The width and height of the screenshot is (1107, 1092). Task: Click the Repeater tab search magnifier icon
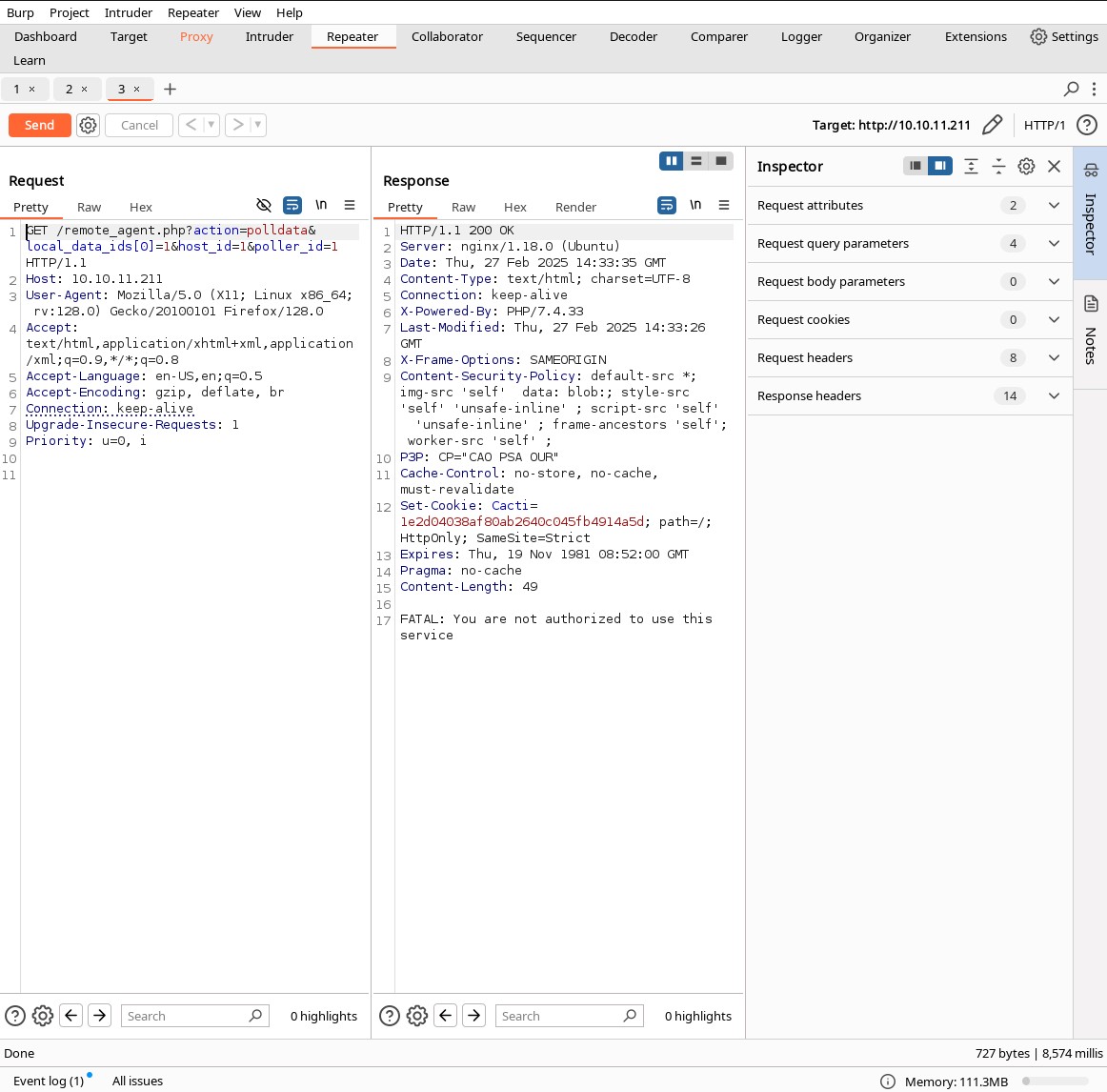tap(1071, 89)
